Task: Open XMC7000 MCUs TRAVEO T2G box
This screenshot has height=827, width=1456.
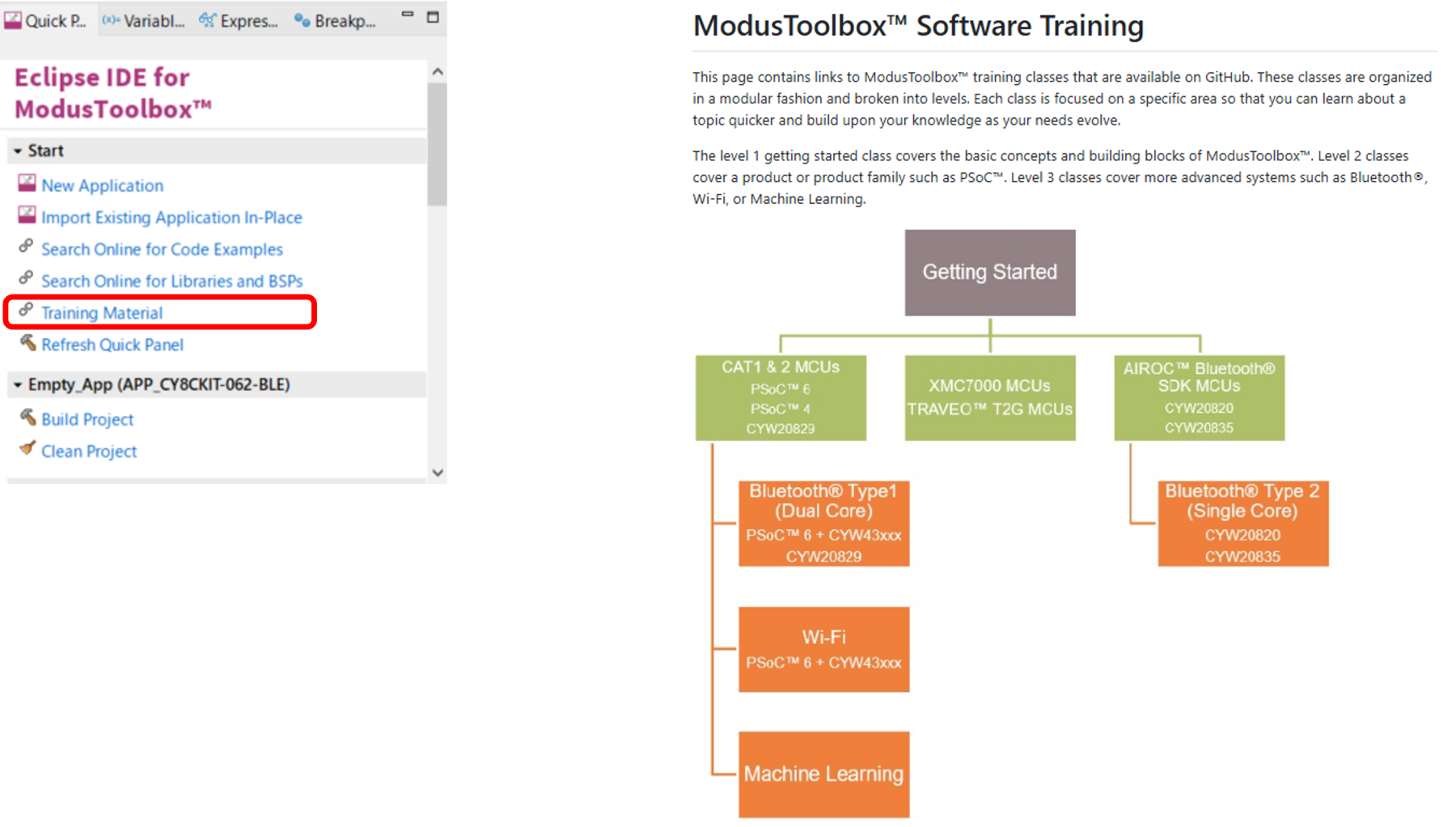Action: click(x=990, y=398)
